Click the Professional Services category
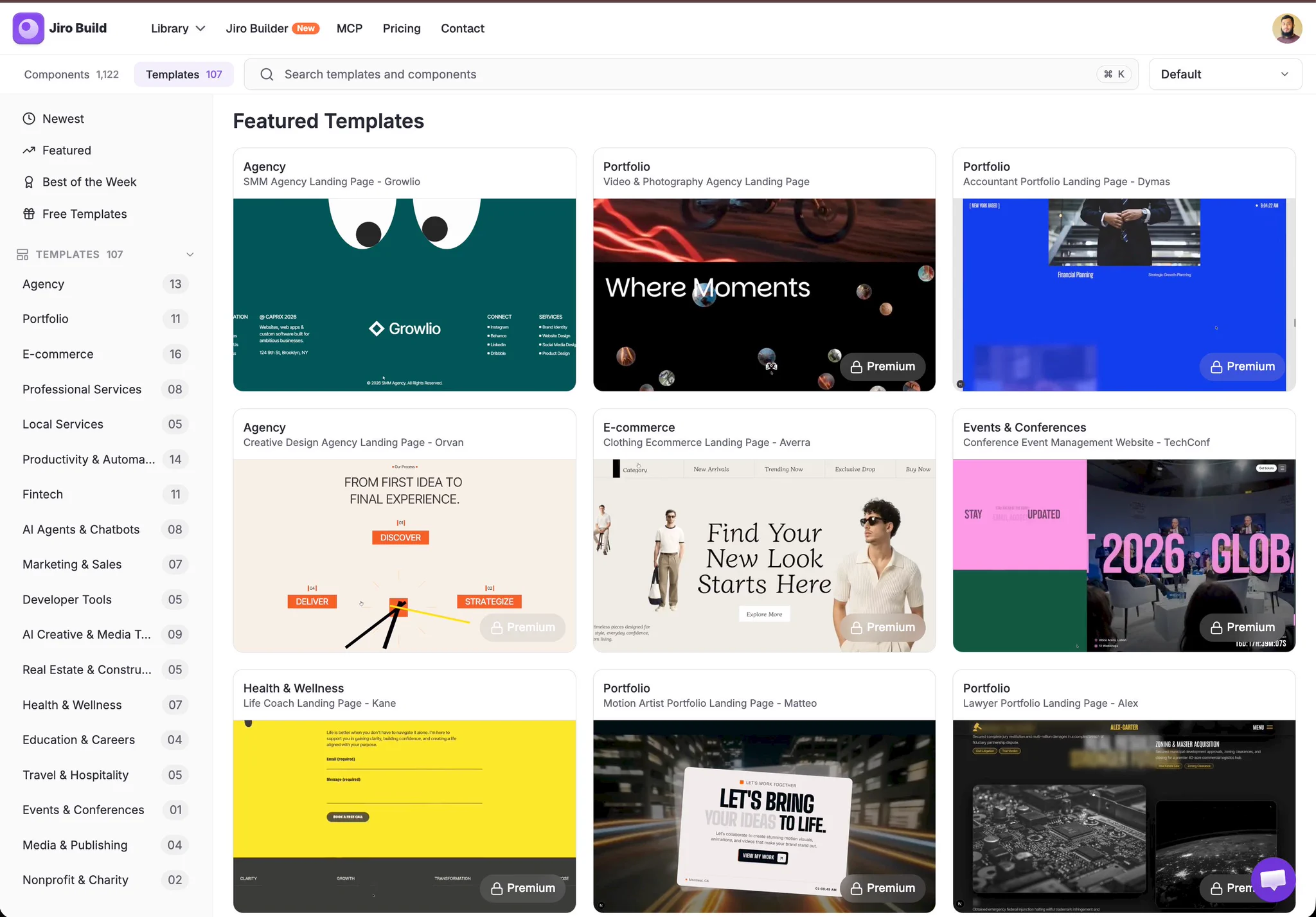Screen dimensions: 1316x917 tap(105, 389)
